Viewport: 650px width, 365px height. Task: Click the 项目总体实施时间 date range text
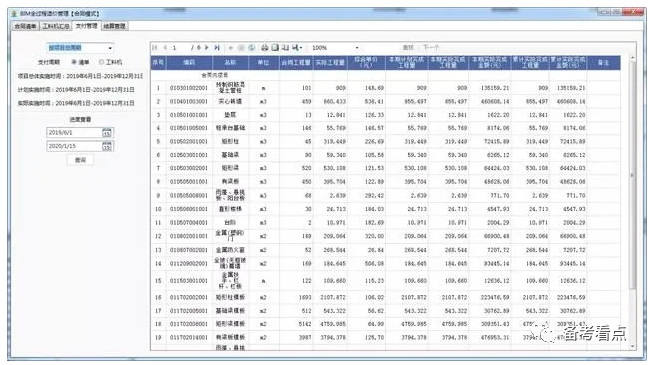80,76
